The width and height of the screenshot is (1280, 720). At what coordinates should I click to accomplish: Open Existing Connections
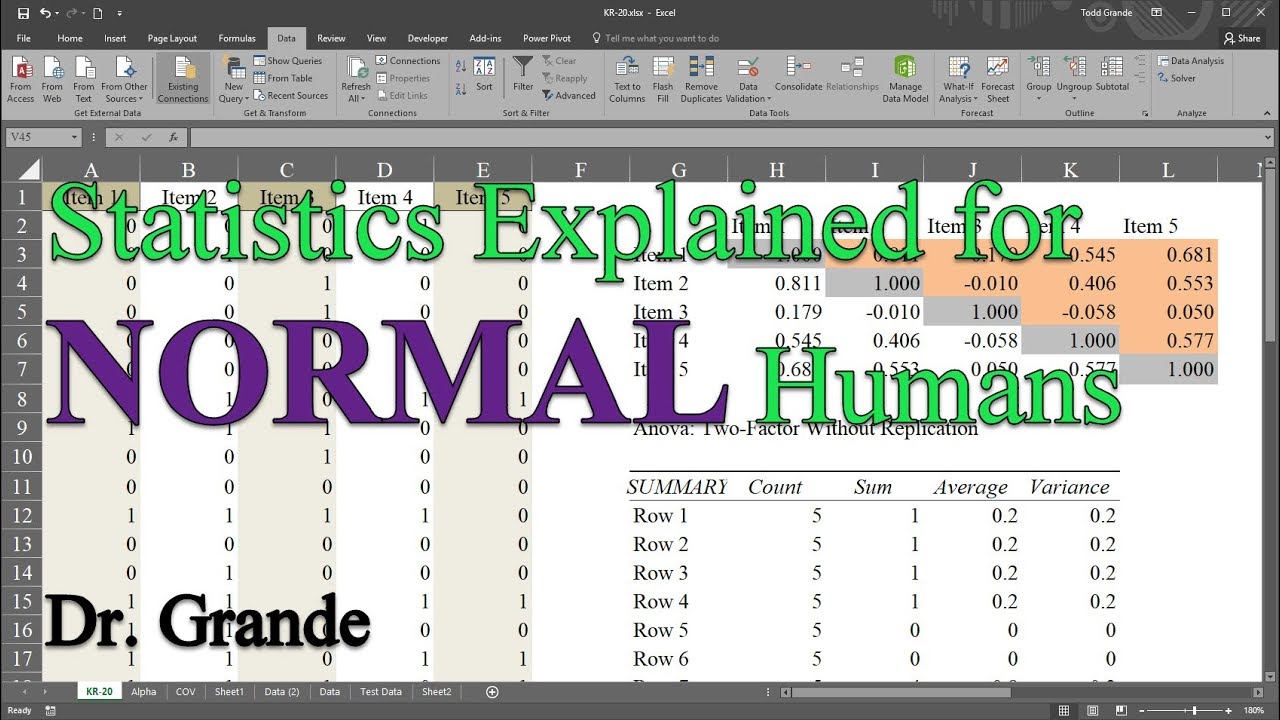[x=183, y=79]
